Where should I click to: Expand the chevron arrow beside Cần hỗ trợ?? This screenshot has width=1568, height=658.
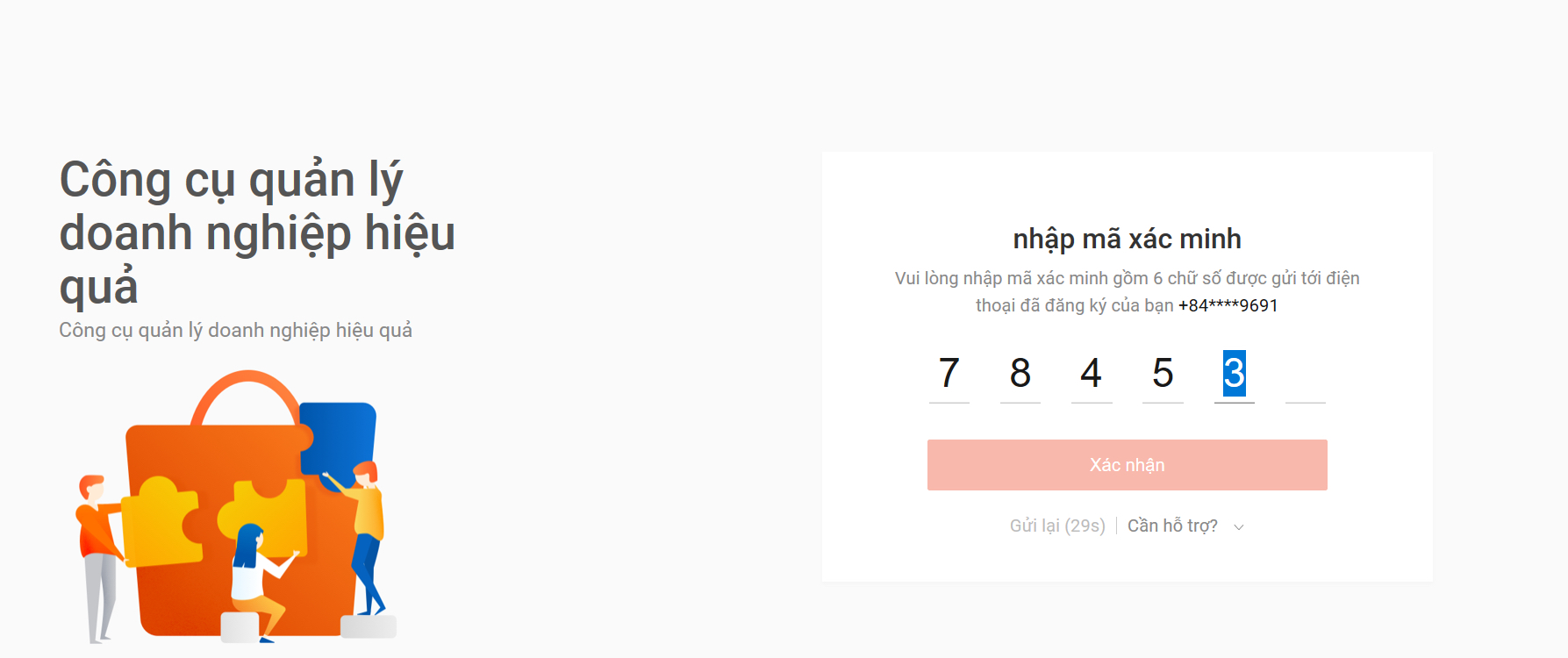click(1239, 526)
